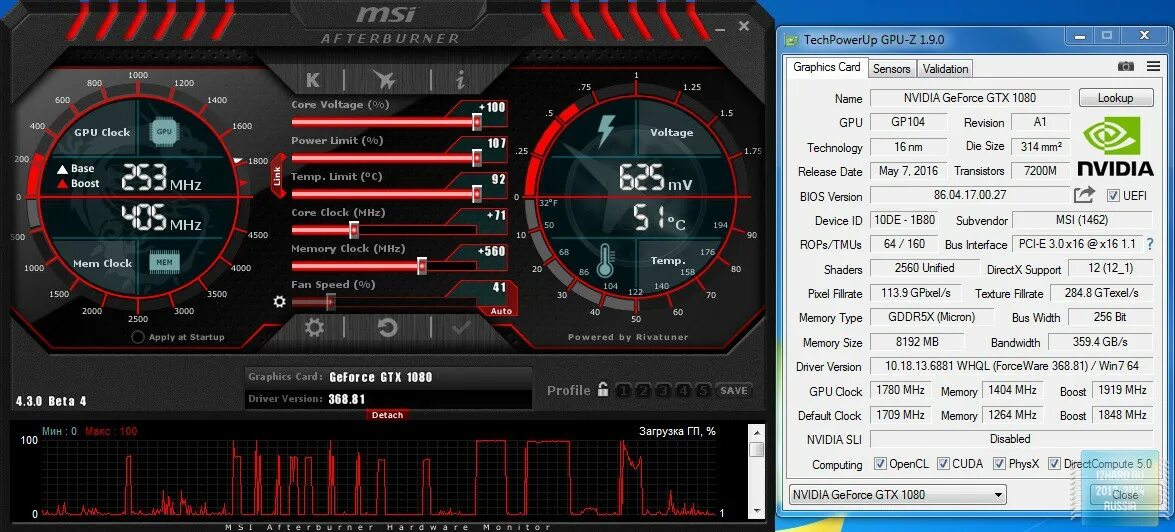This screenshot has height=532, width=1175.
Task: Open the GPU-Z hamburger menu
Action: (1153, 67)
